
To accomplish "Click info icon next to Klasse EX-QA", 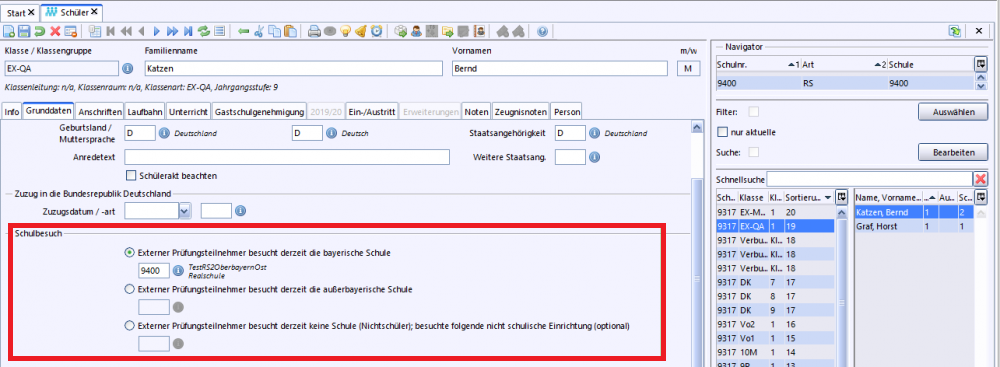I will coord(127,68).
